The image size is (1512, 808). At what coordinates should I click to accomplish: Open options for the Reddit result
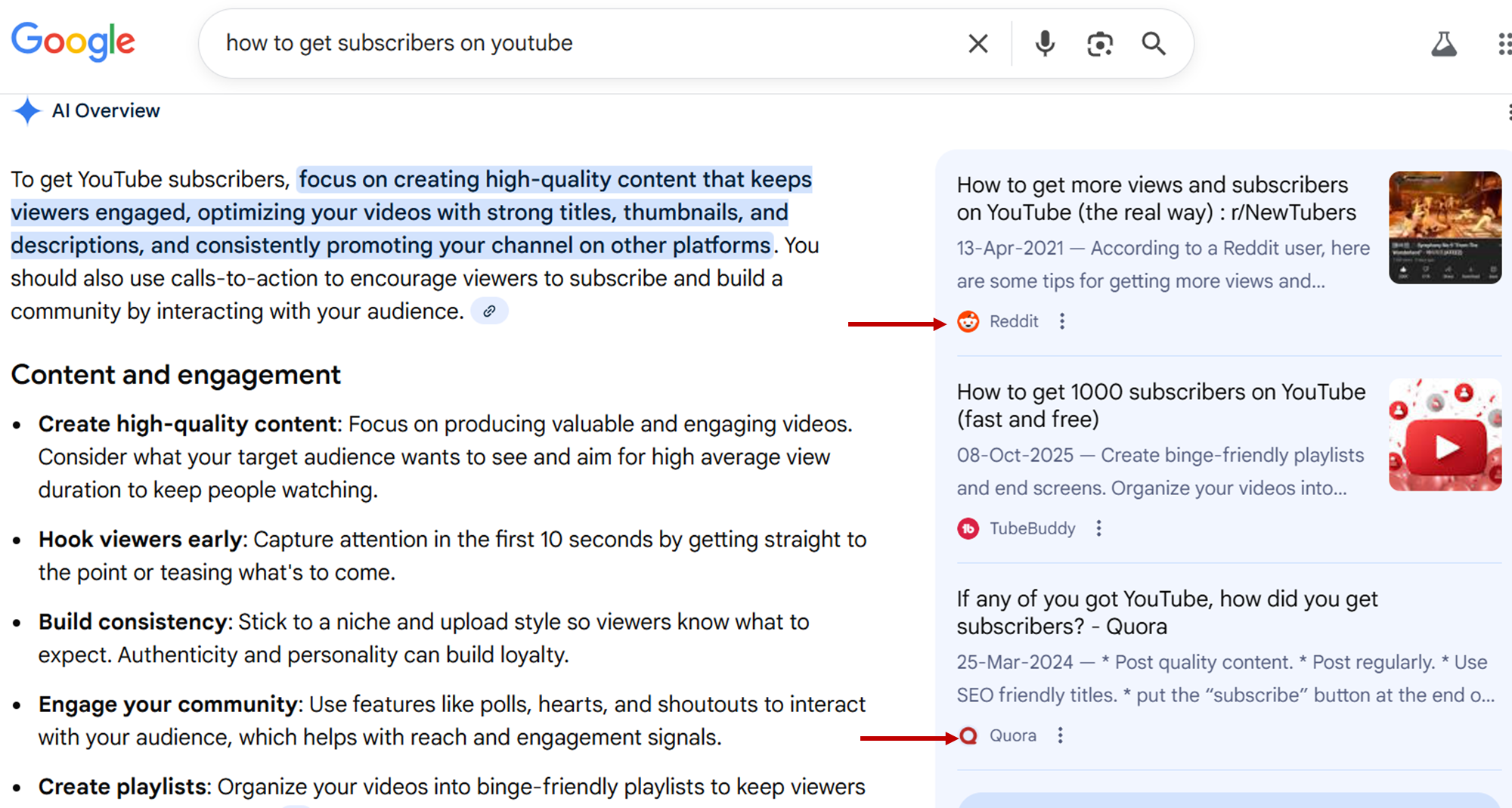coord(1062,321)
